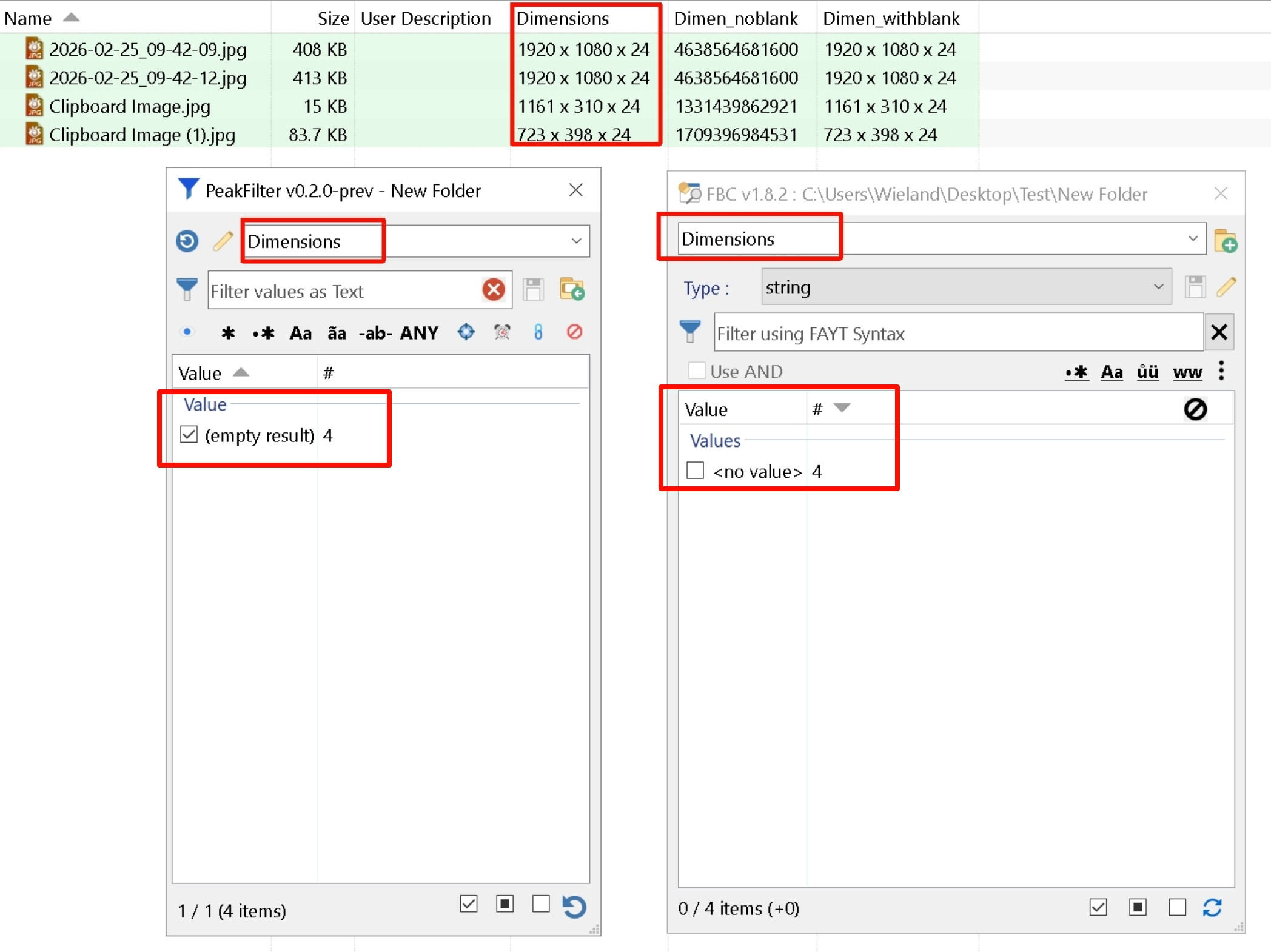
Task: Clear PeakFilter text with red X icon
Action: (494, 290)
